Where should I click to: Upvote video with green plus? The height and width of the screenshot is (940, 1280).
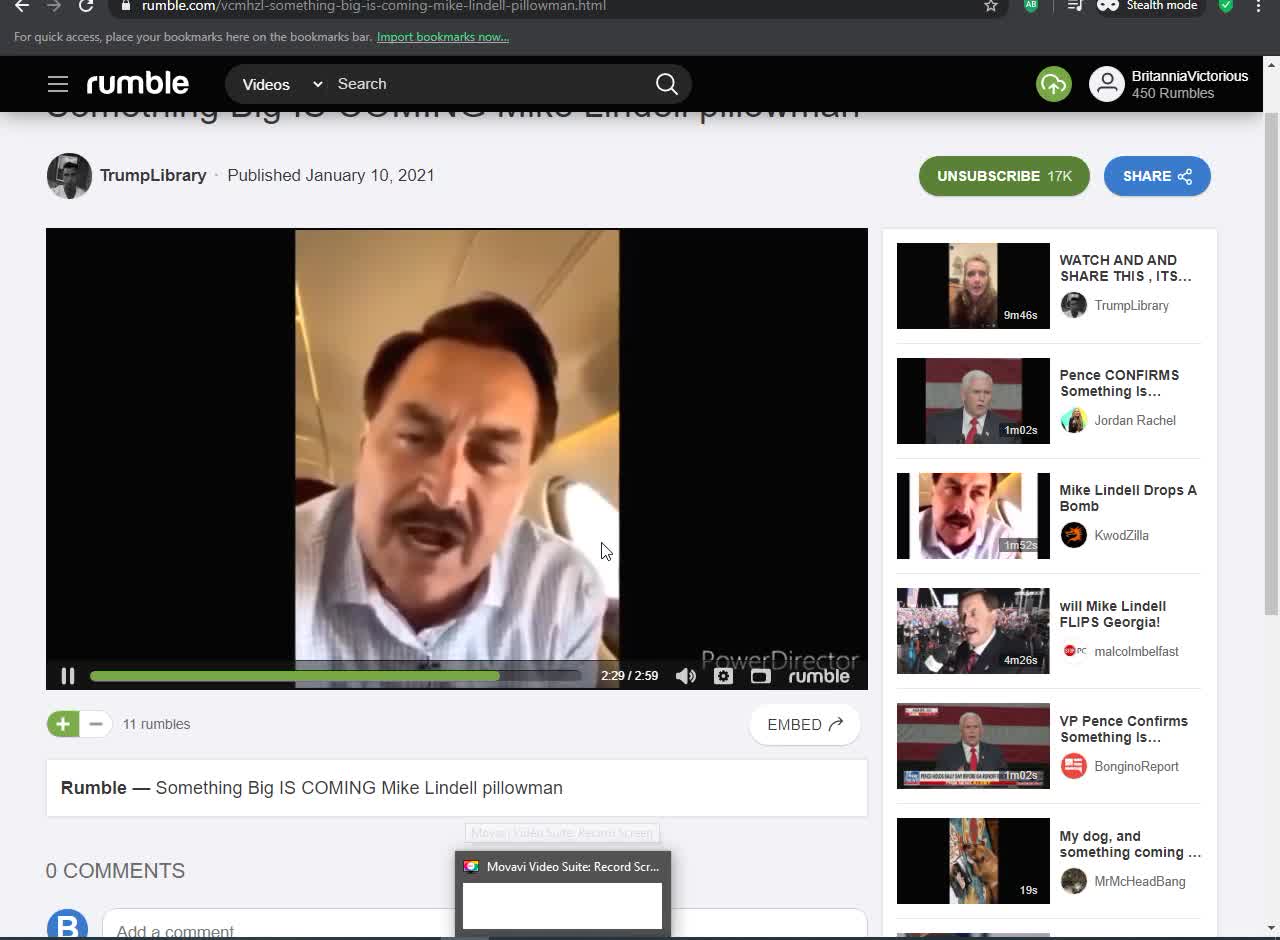point(63,724)
